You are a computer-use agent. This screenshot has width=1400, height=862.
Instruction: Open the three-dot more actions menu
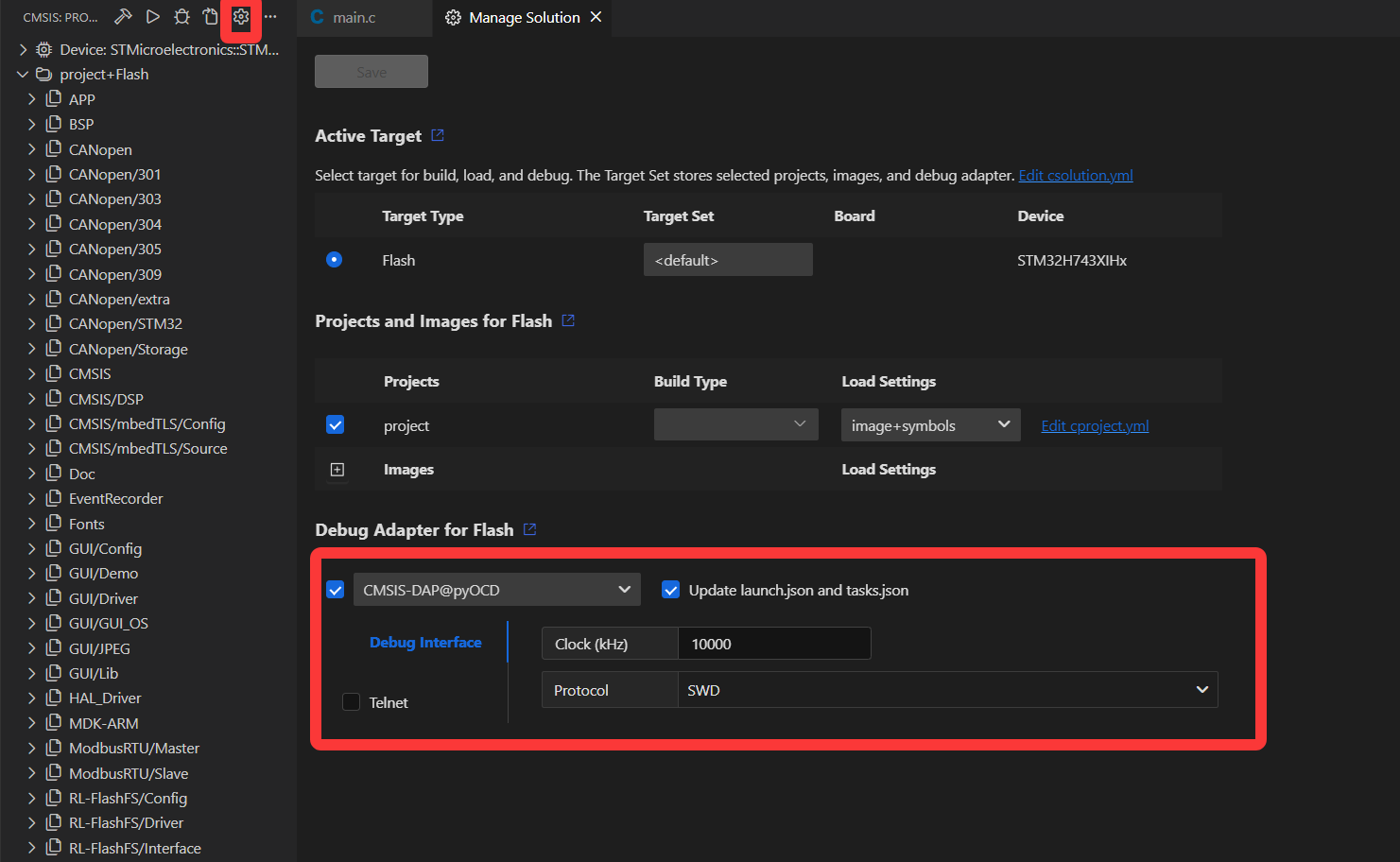[270, 17]
